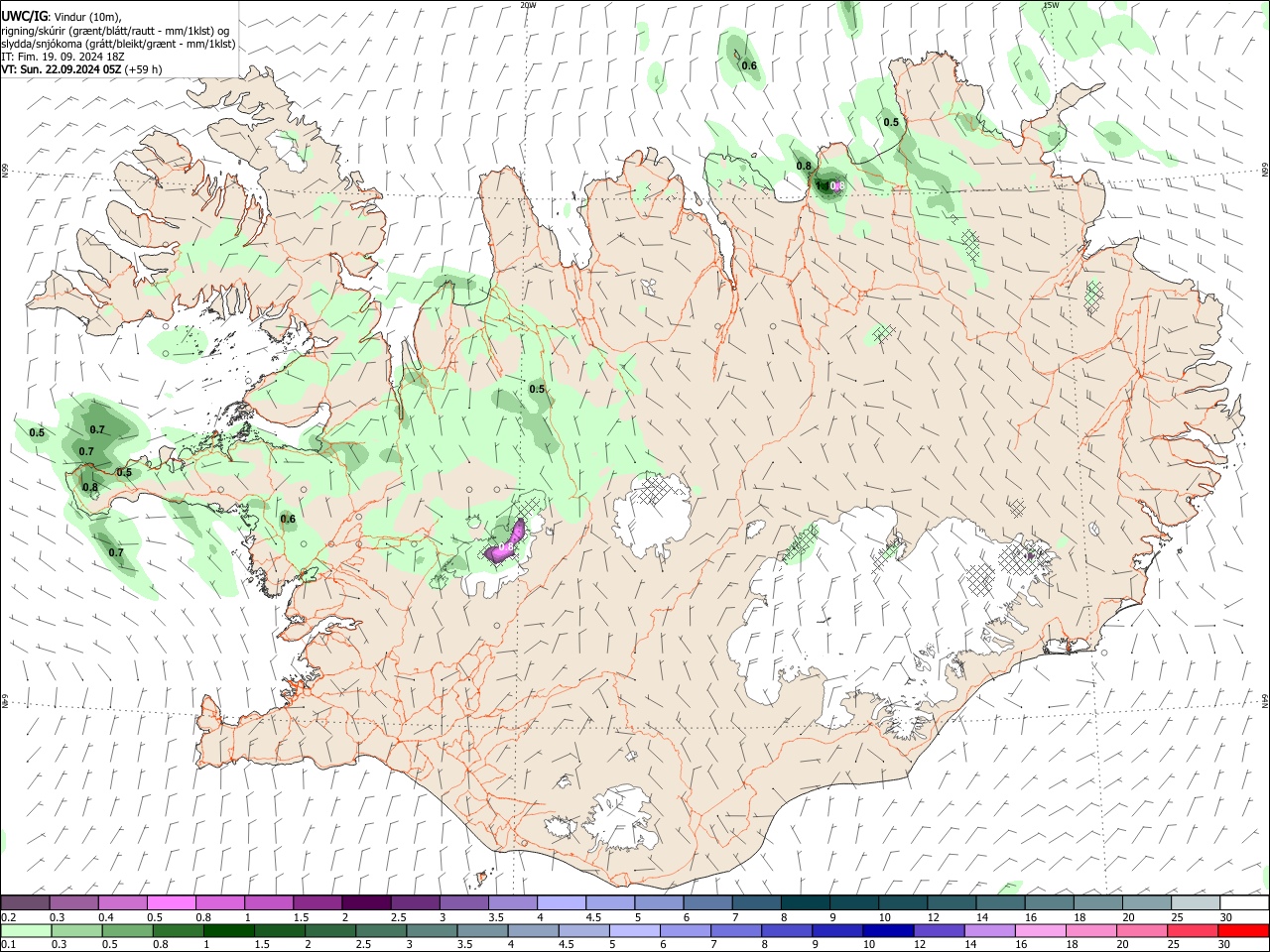Click the bright red rain swatch labeled 30
This screenshot has height=952, width=1270.
coord(1243,930)
